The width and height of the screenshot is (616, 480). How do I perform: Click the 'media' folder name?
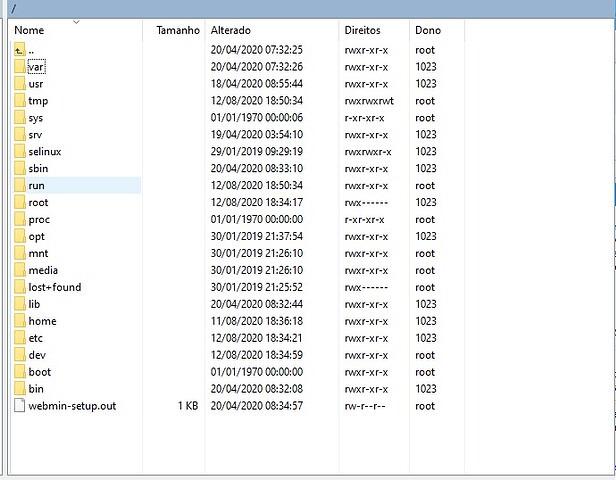pyautogui.click(x=43, y=270)
